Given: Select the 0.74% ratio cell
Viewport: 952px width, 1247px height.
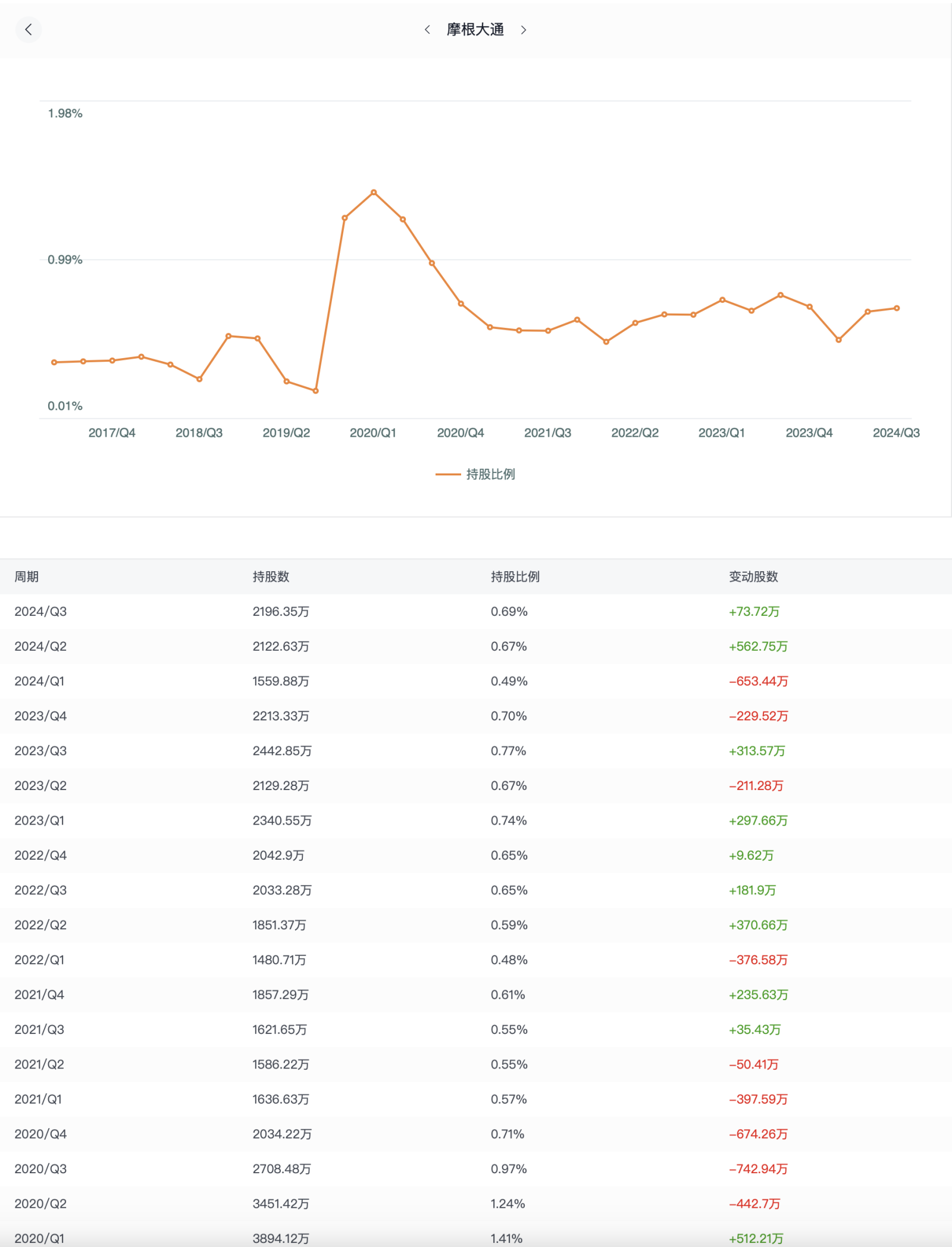Looking at the screenshot, I should 509,820.
